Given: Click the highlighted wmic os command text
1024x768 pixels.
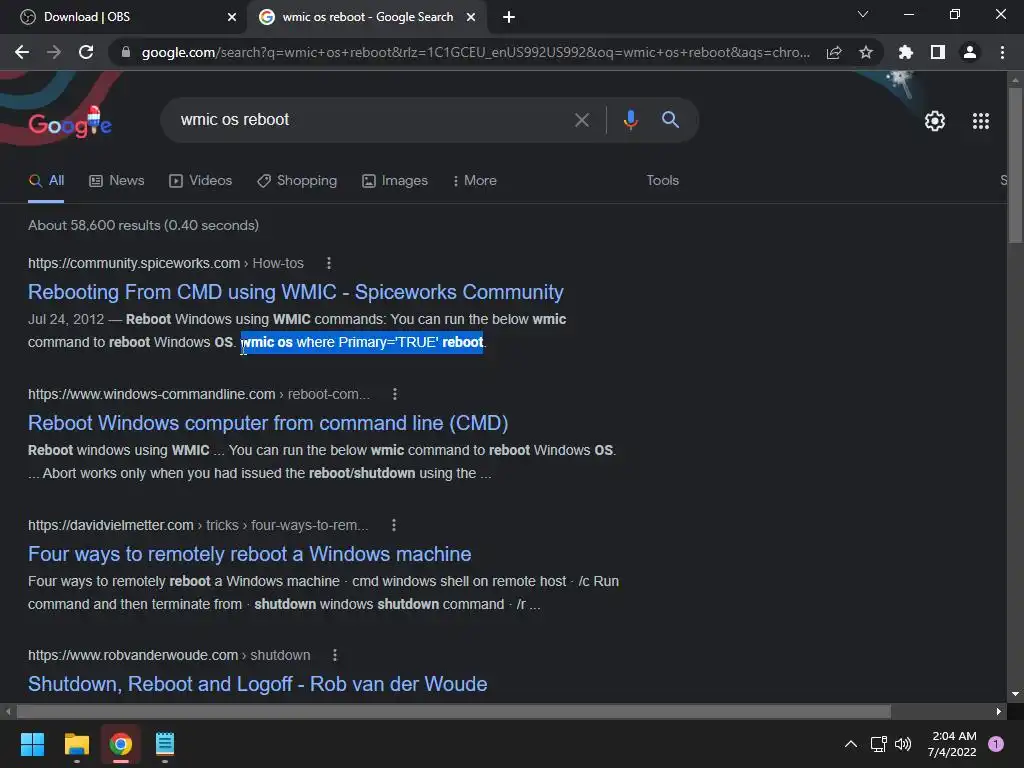Looking at the screenshot, I should tap(362, 342).
